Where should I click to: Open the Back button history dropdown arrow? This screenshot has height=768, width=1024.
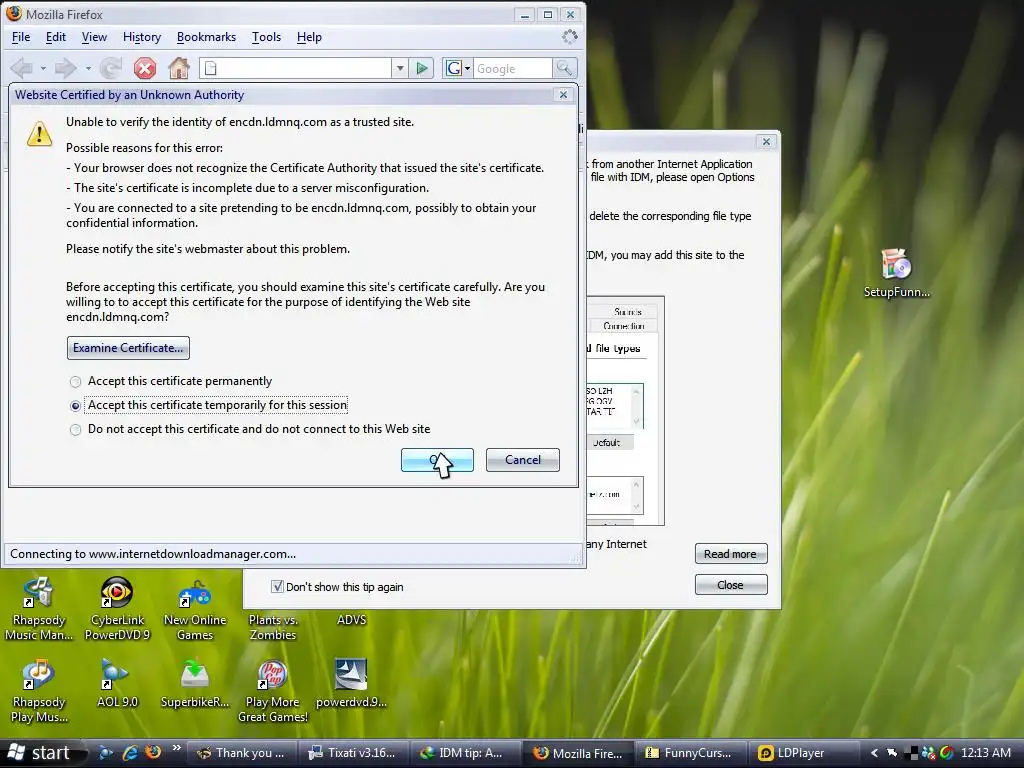point(43,68)
